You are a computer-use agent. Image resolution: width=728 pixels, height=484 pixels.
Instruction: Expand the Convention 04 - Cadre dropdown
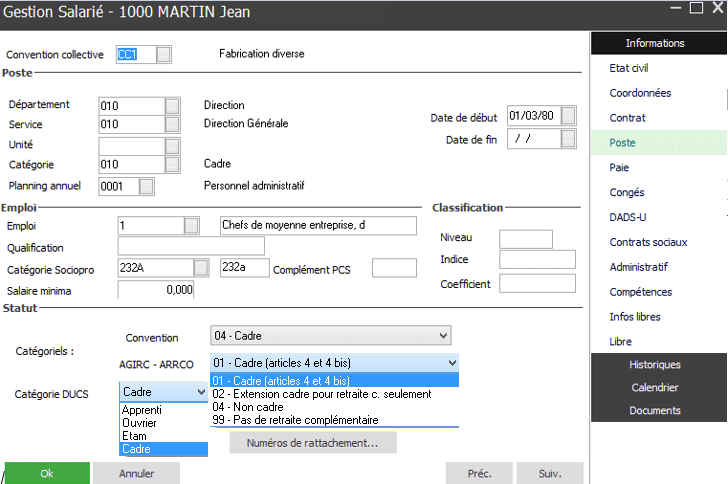click(x=443, y=335)
